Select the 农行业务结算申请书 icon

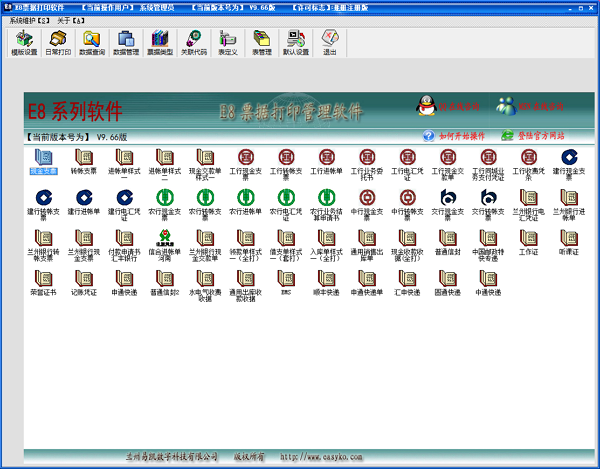326,205
